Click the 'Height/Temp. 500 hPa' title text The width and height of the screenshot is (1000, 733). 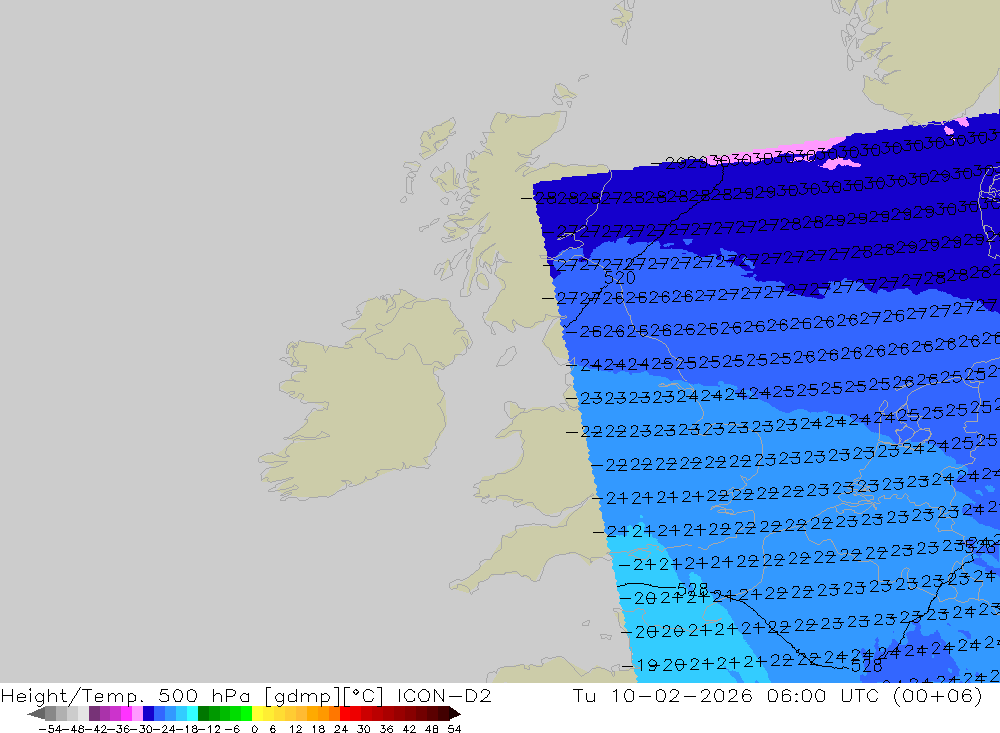click(x=126, y=695)
